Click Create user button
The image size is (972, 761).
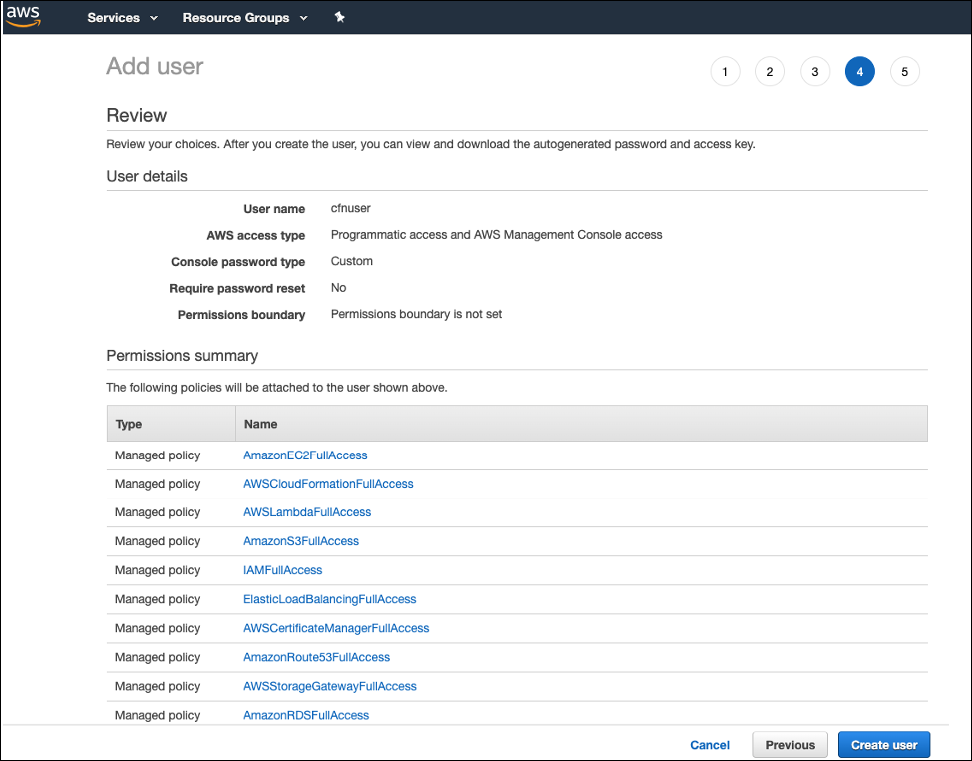click(883, 745)
